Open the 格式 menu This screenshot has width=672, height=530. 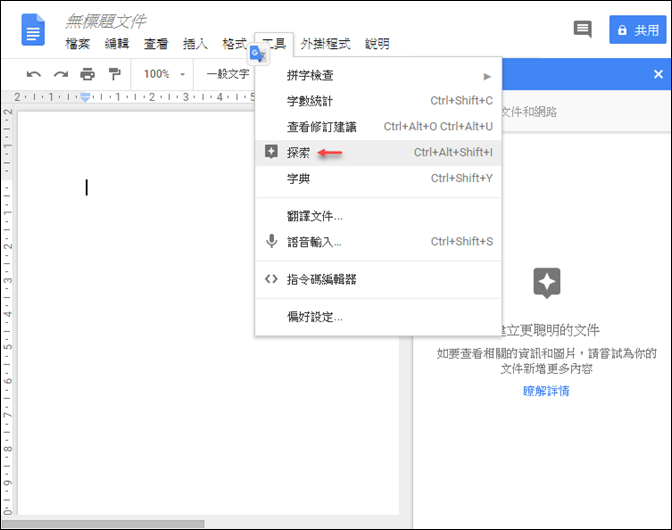(234, 44)
